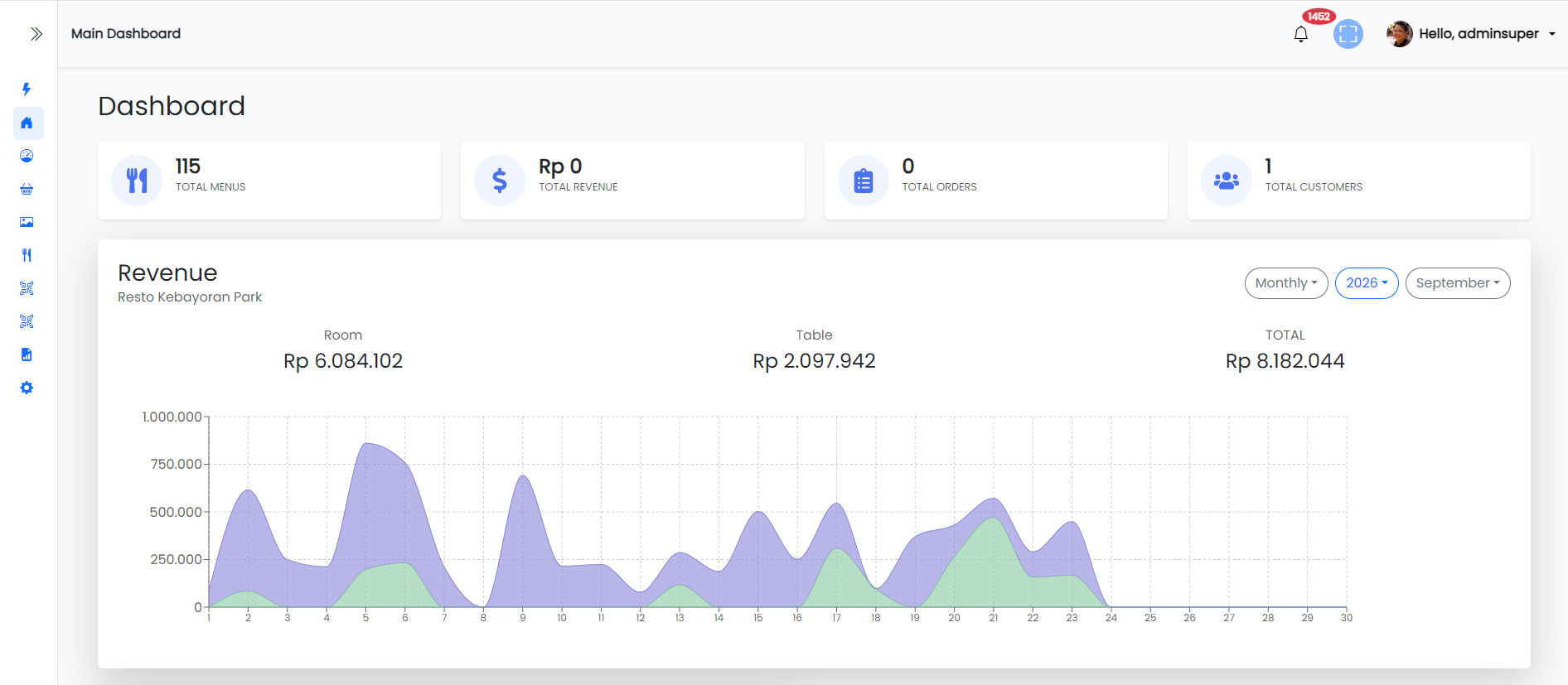Click the Table value Rp 2.097.942

(814, 361)
